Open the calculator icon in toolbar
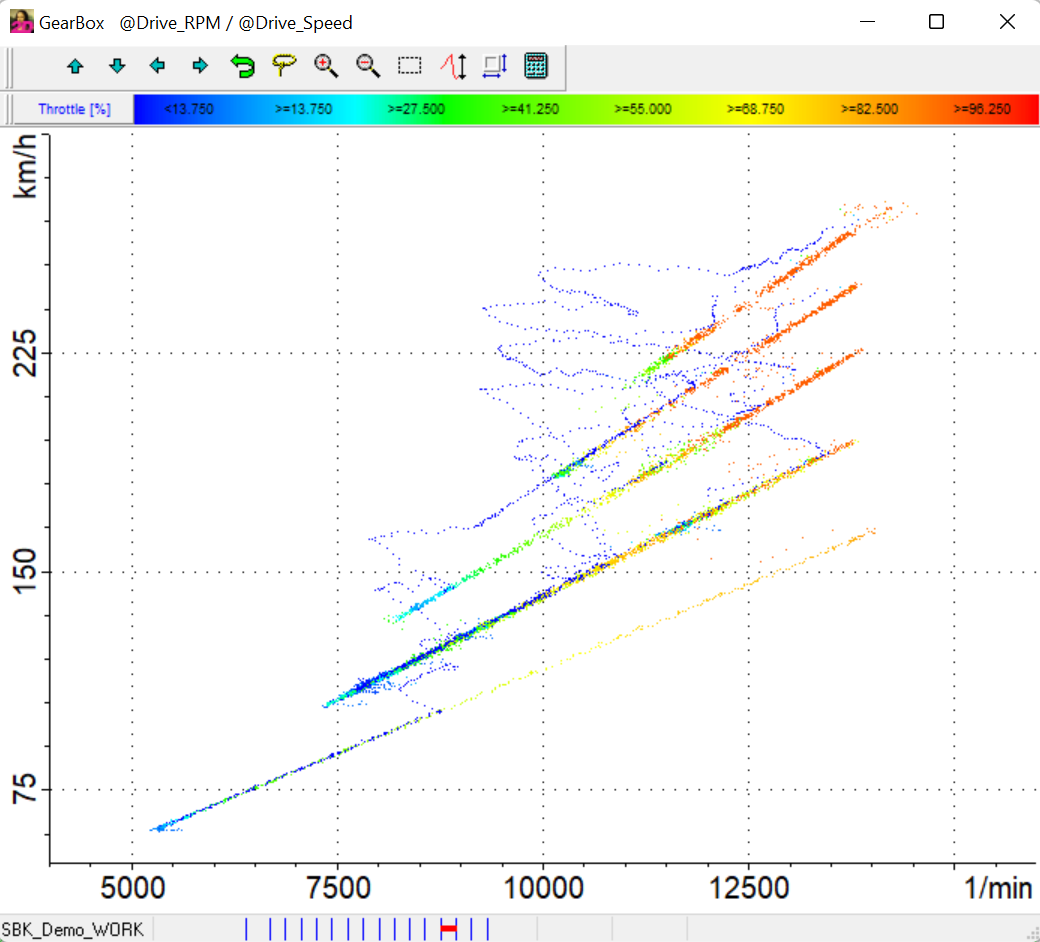This screenshot has width=1040, height=942. coord(536,67)
